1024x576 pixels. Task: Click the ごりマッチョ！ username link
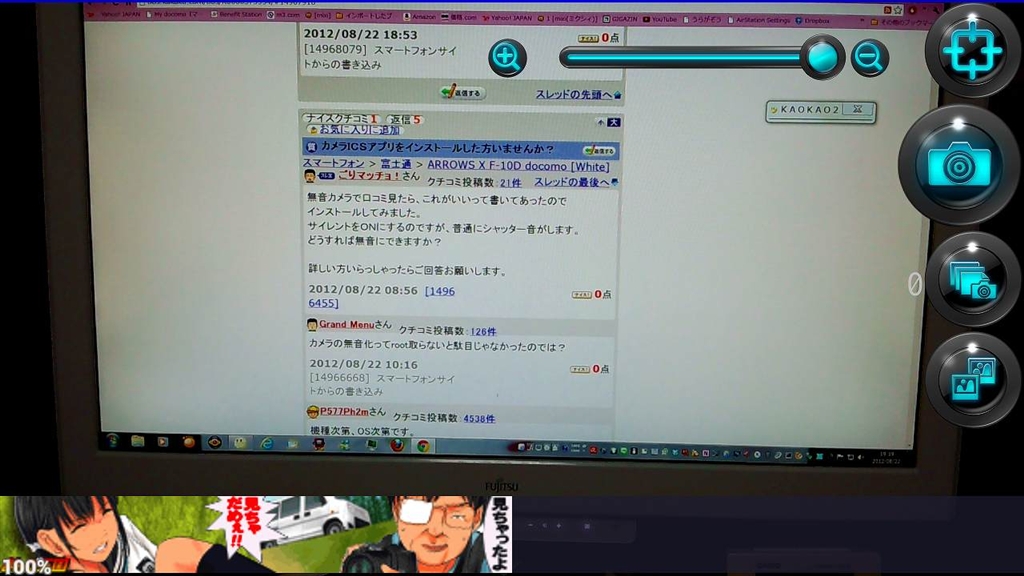[x=368, y=176]
